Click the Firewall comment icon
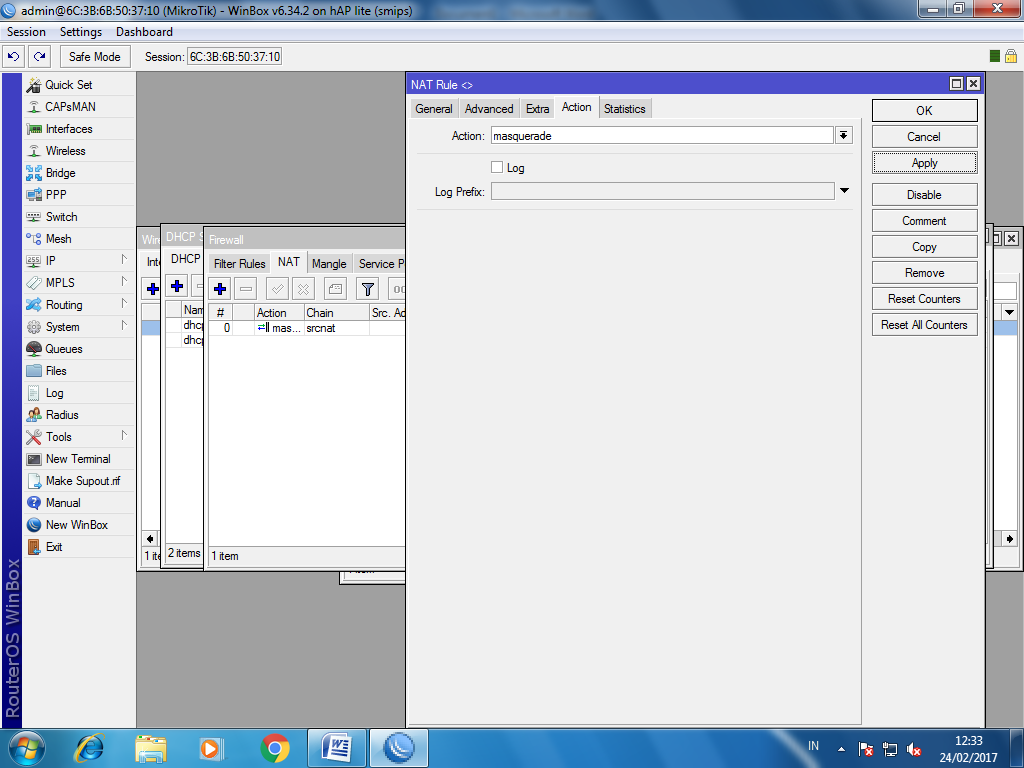Screen dimensions: 1024x768 (335, 289)
